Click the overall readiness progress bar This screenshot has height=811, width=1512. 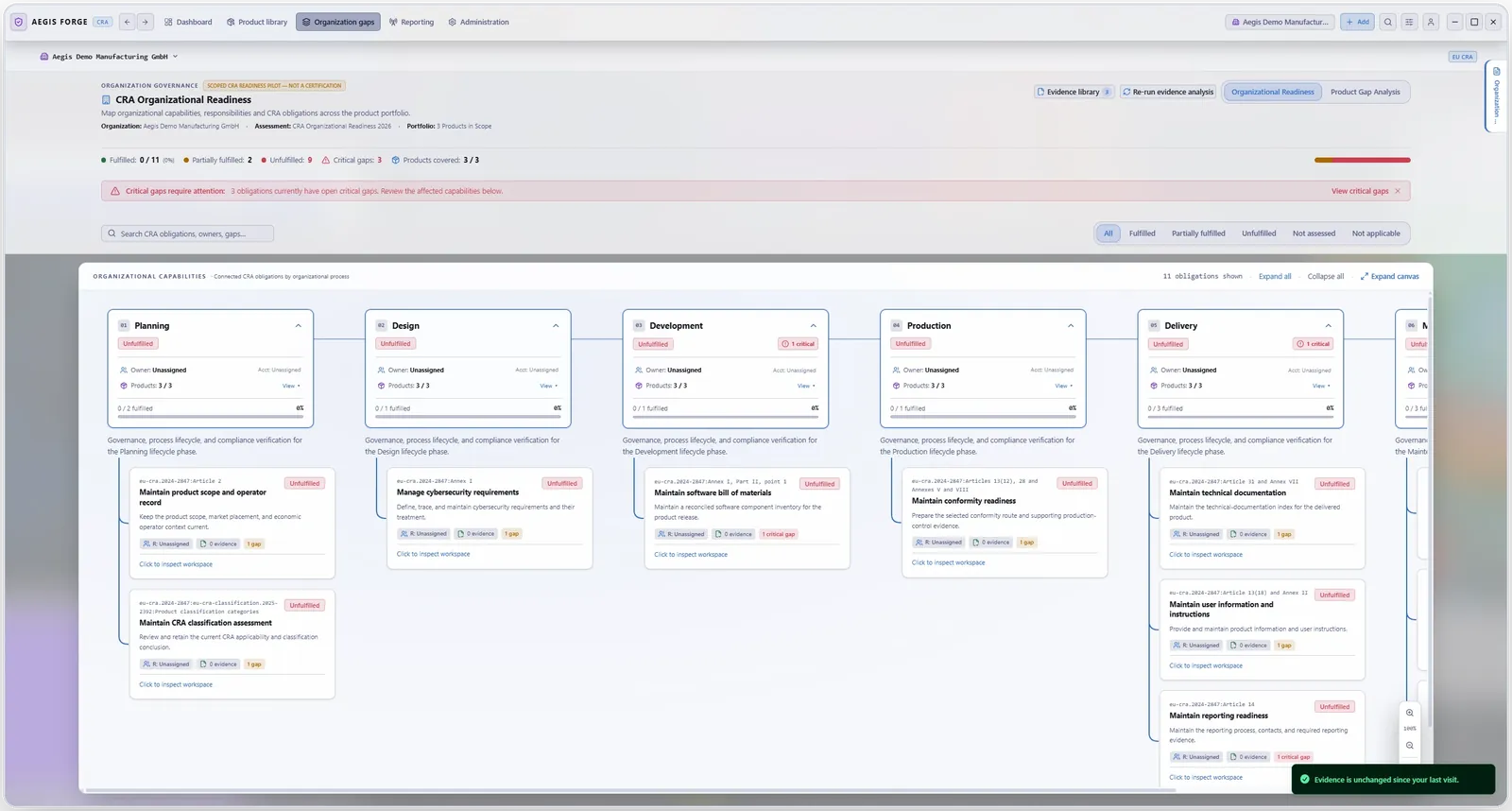coord(1362,160)
